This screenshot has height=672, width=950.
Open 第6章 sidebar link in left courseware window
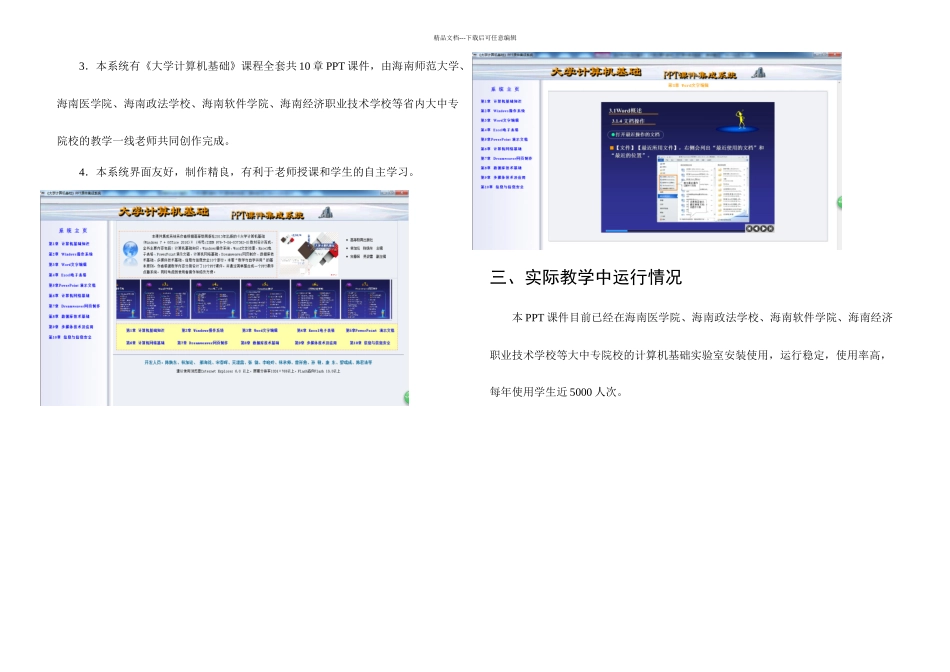point(68,296)
